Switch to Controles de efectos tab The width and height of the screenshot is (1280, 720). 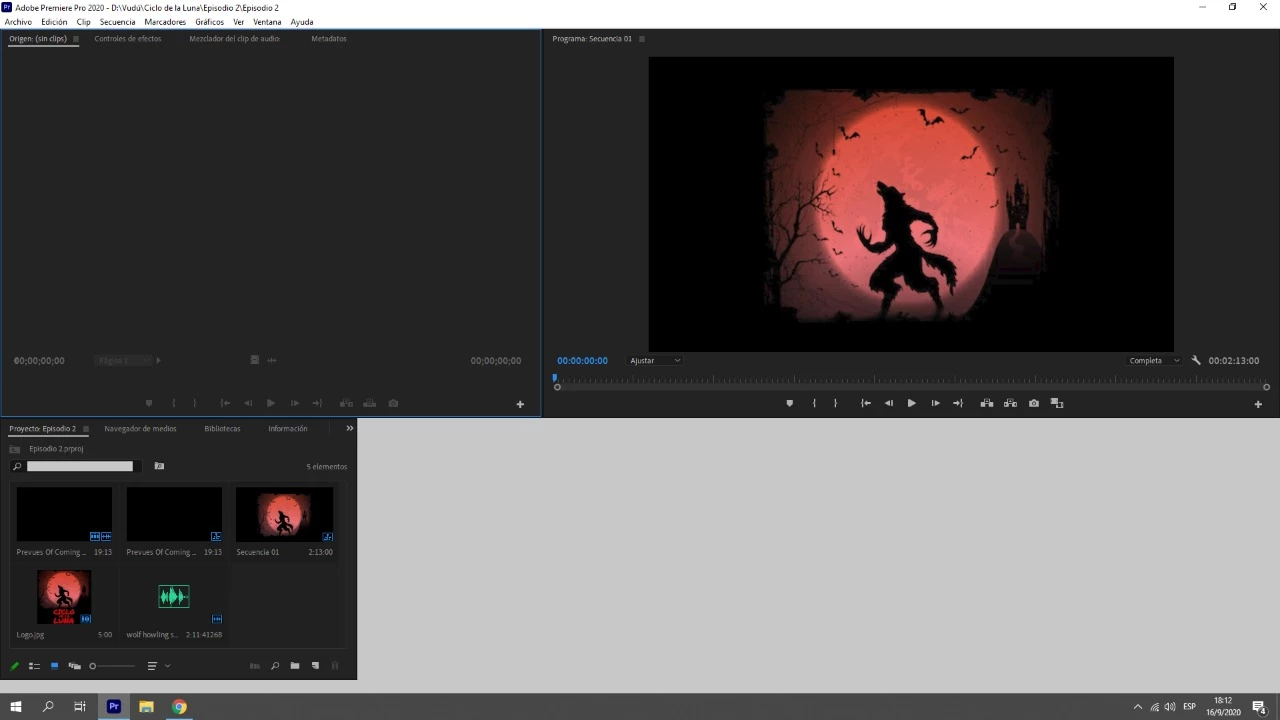click(x=128, y=39)
